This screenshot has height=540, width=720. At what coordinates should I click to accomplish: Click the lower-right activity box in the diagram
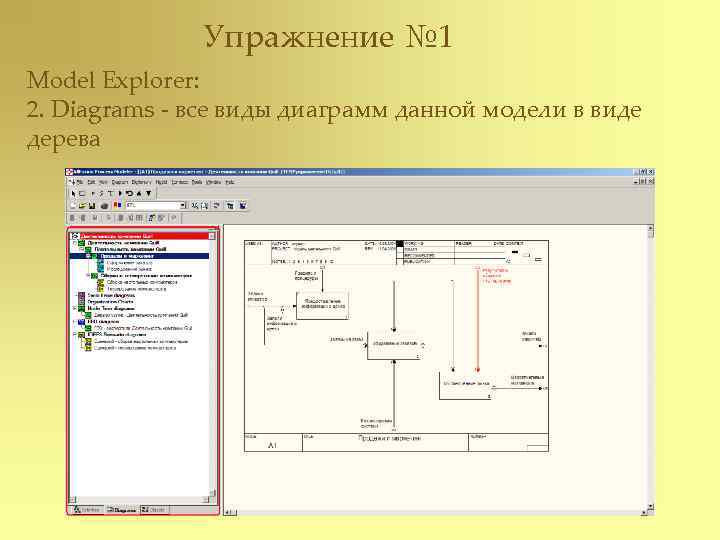coord(465,385)
